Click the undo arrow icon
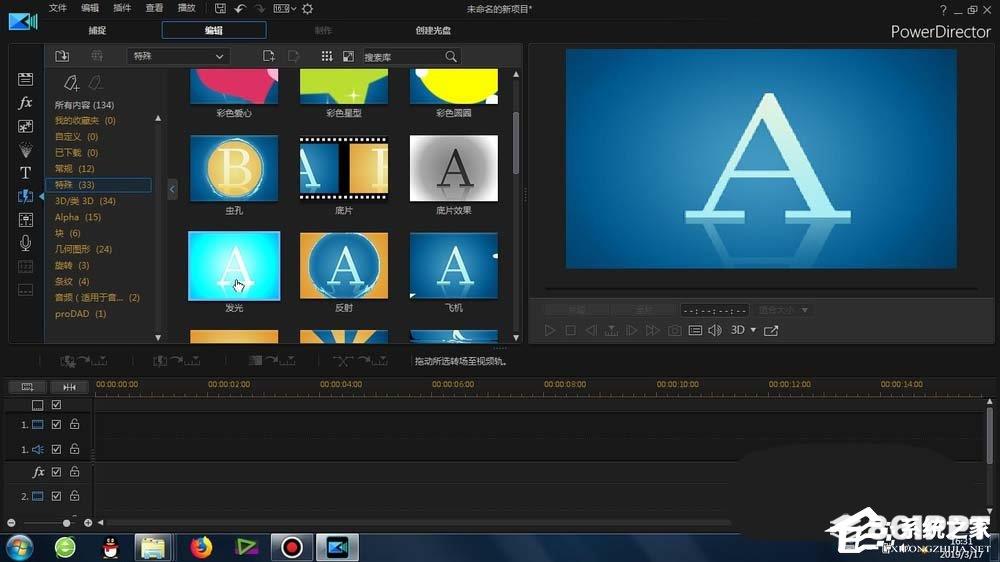 (x=240, y=8)
